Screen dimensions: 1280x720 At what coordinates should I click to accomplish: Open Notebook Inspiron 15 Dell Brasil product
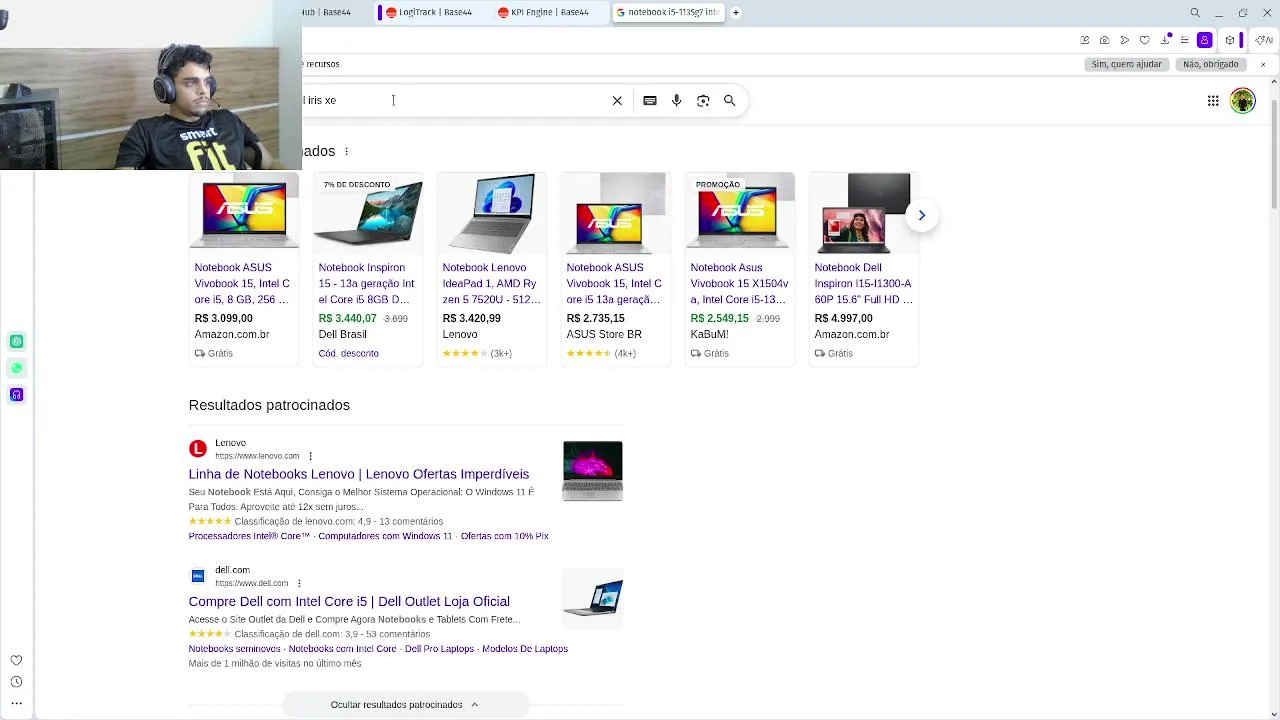click(367, 270)
